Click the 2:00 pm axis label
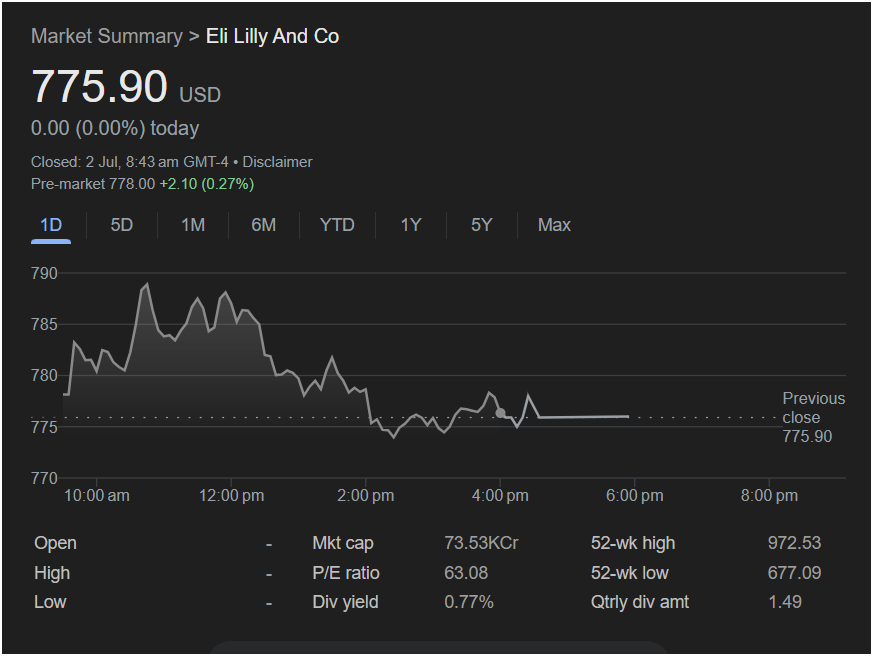This screenshot has height=656, width=873. 366,496
